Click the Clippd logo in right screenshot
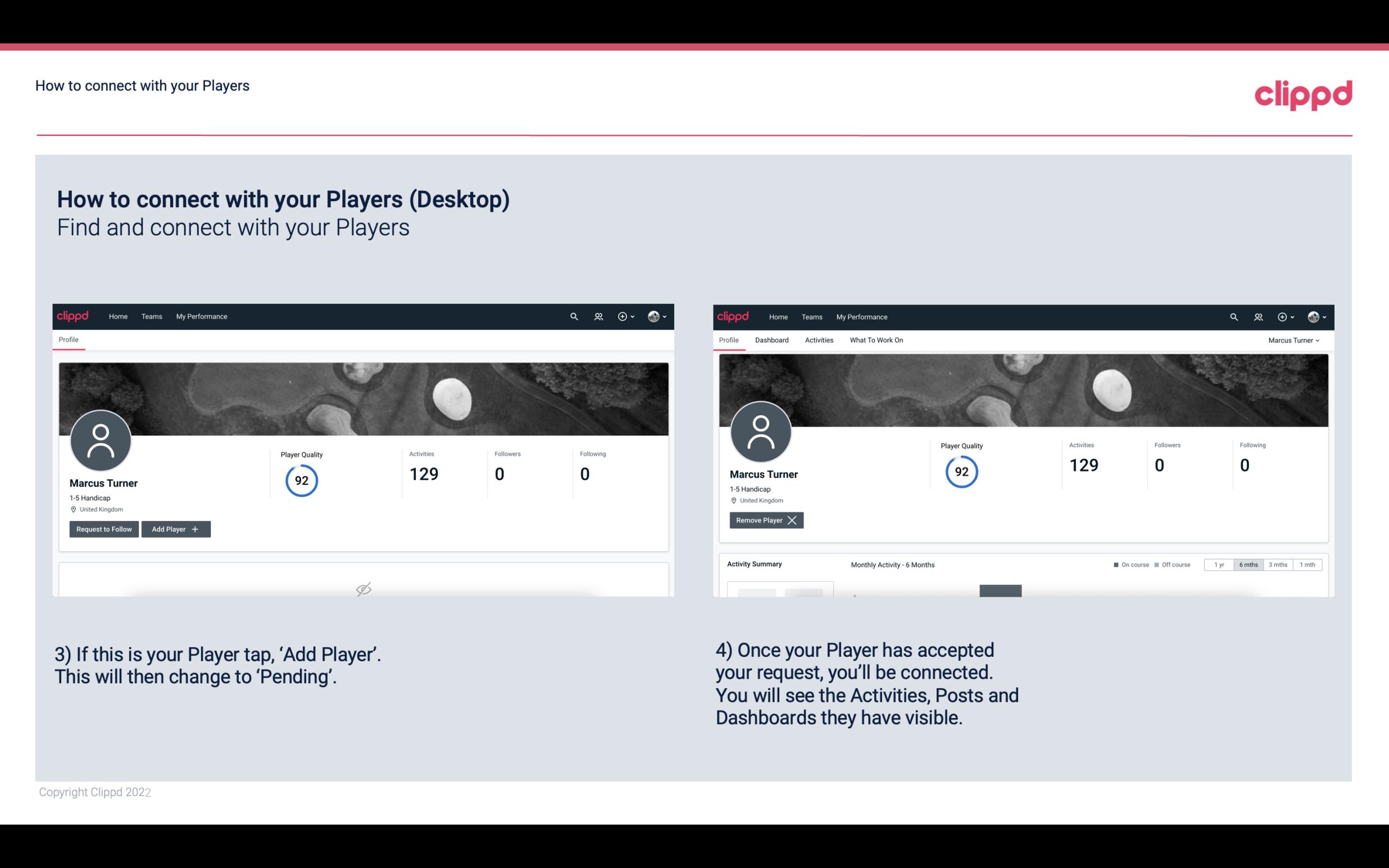 [x=734, y=316]
